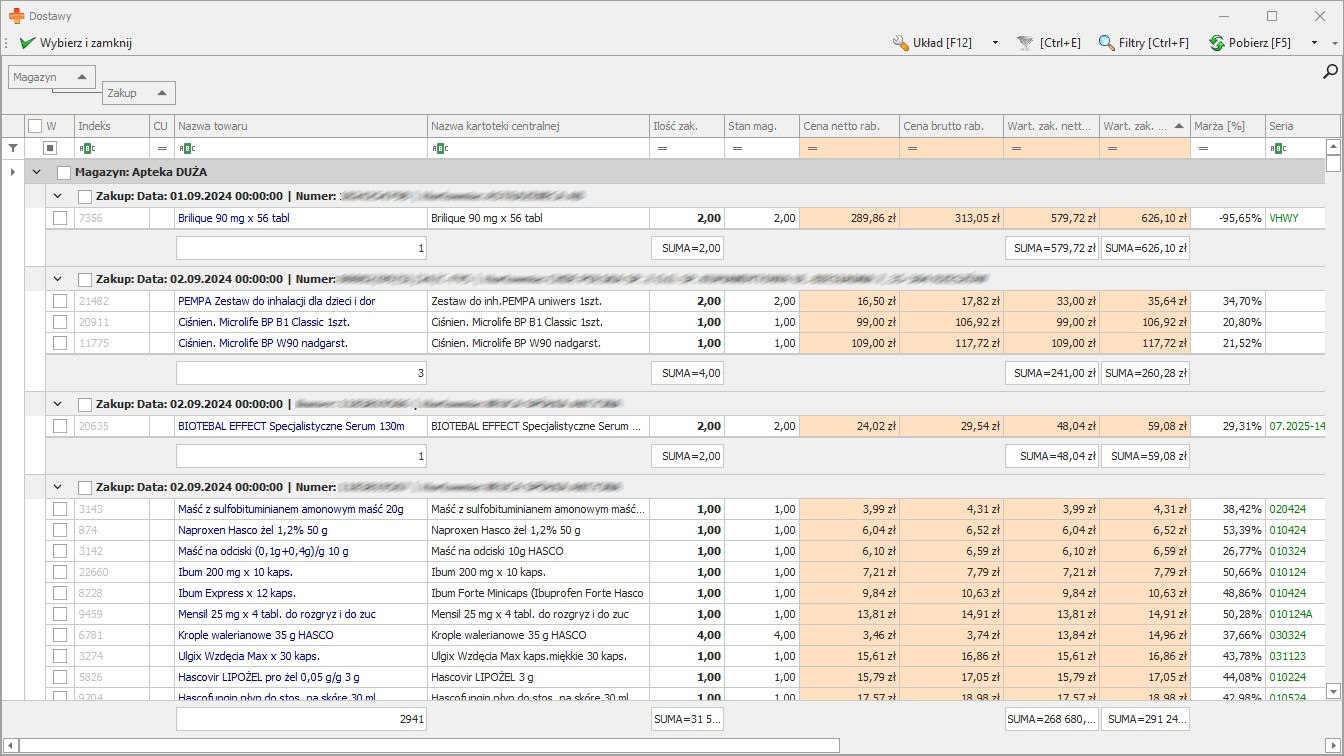
Task: Check the box for Brilique 90 mg row
Action: point(60,218)
